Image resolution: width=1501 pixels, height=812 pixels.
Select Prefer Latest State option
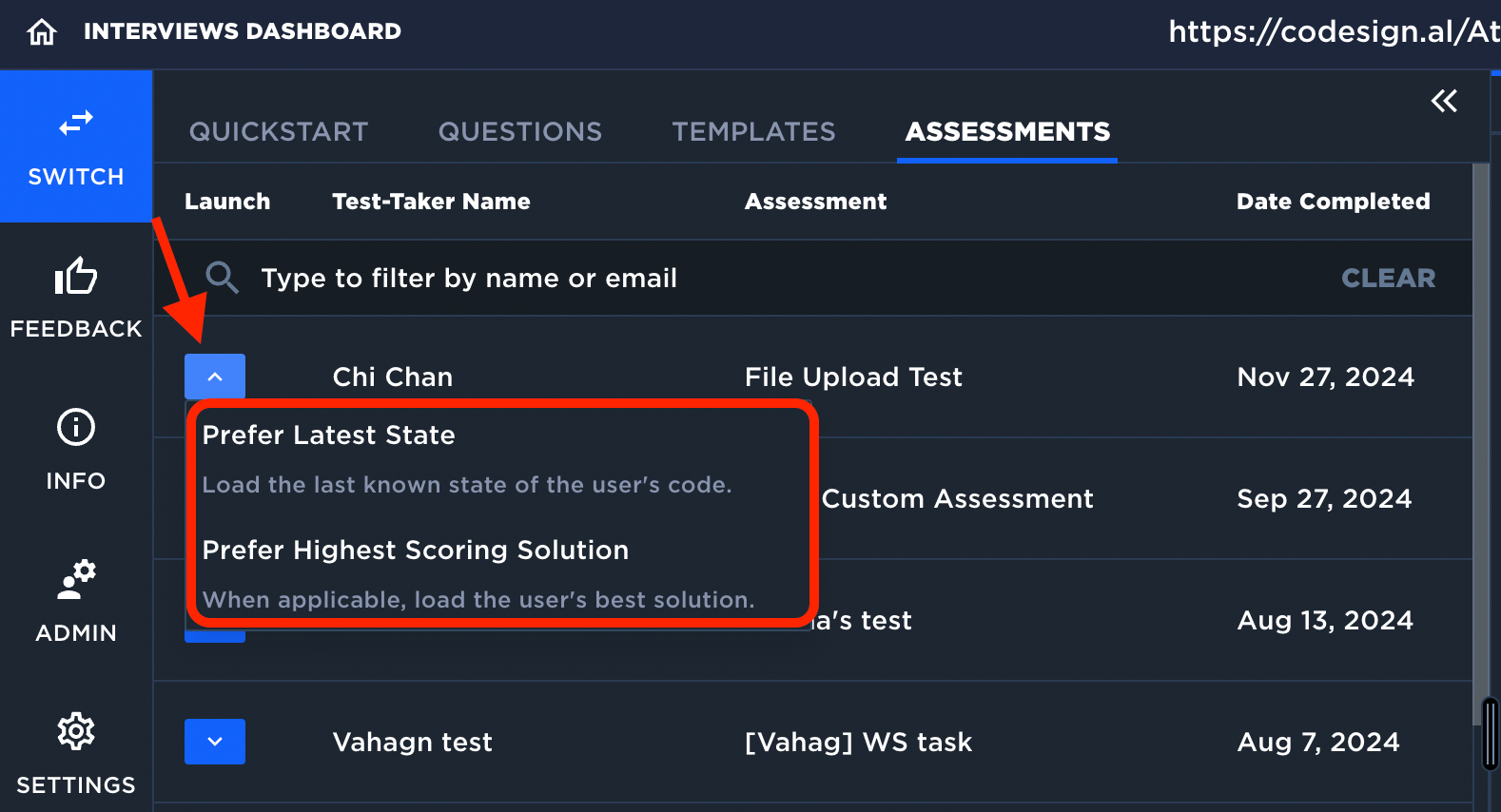328,435
